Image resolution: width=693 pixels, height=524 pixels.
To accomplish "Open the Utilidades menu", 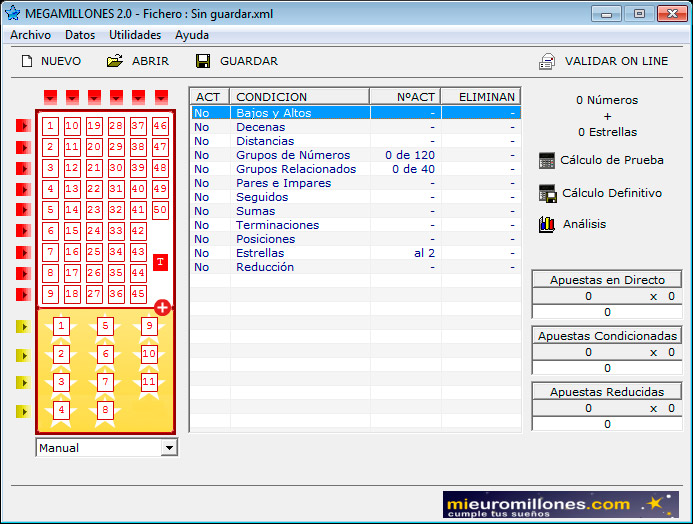I will pyautogui.click(x=135, y=35).
